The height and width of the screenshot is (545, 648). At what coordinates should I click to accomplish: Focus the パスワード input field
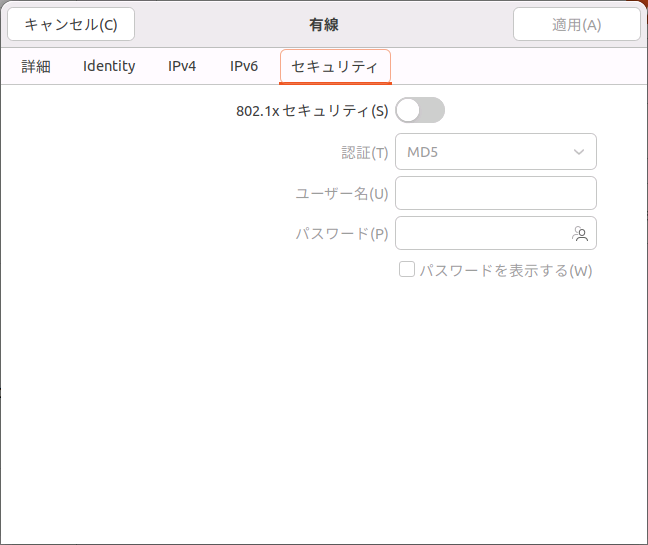(x=496, y=233)
